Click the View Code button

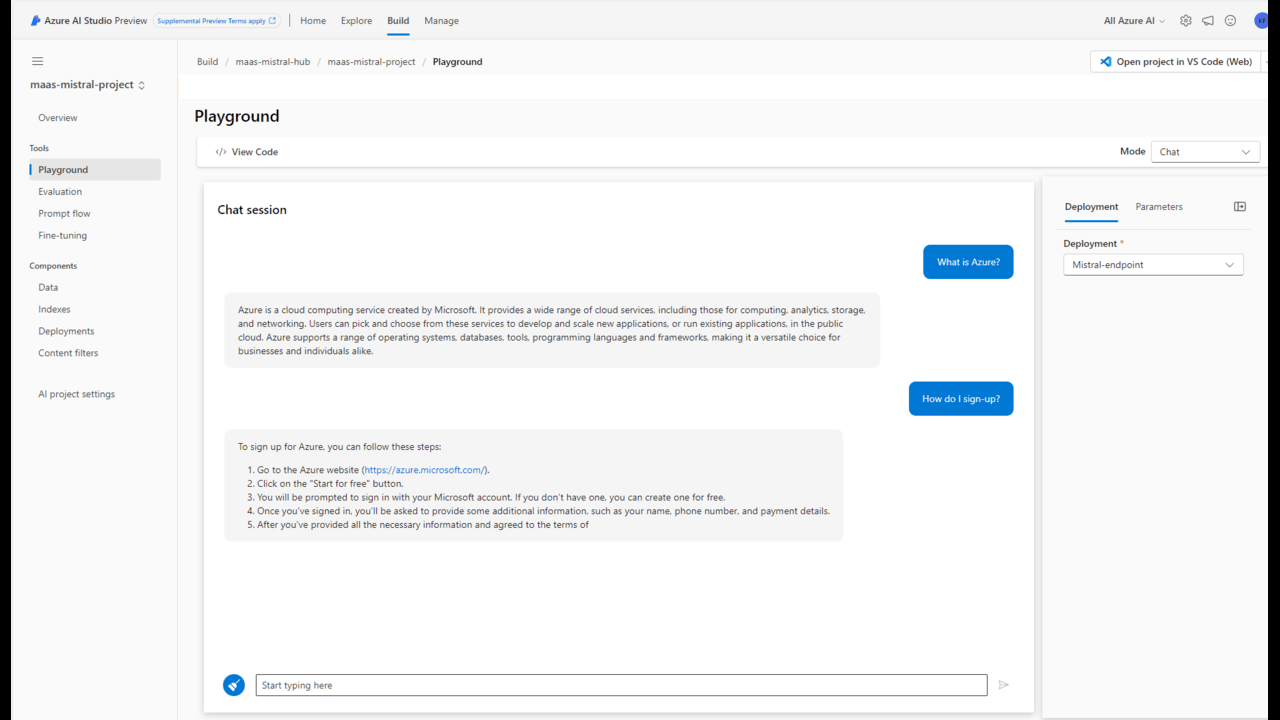point(247,152)
